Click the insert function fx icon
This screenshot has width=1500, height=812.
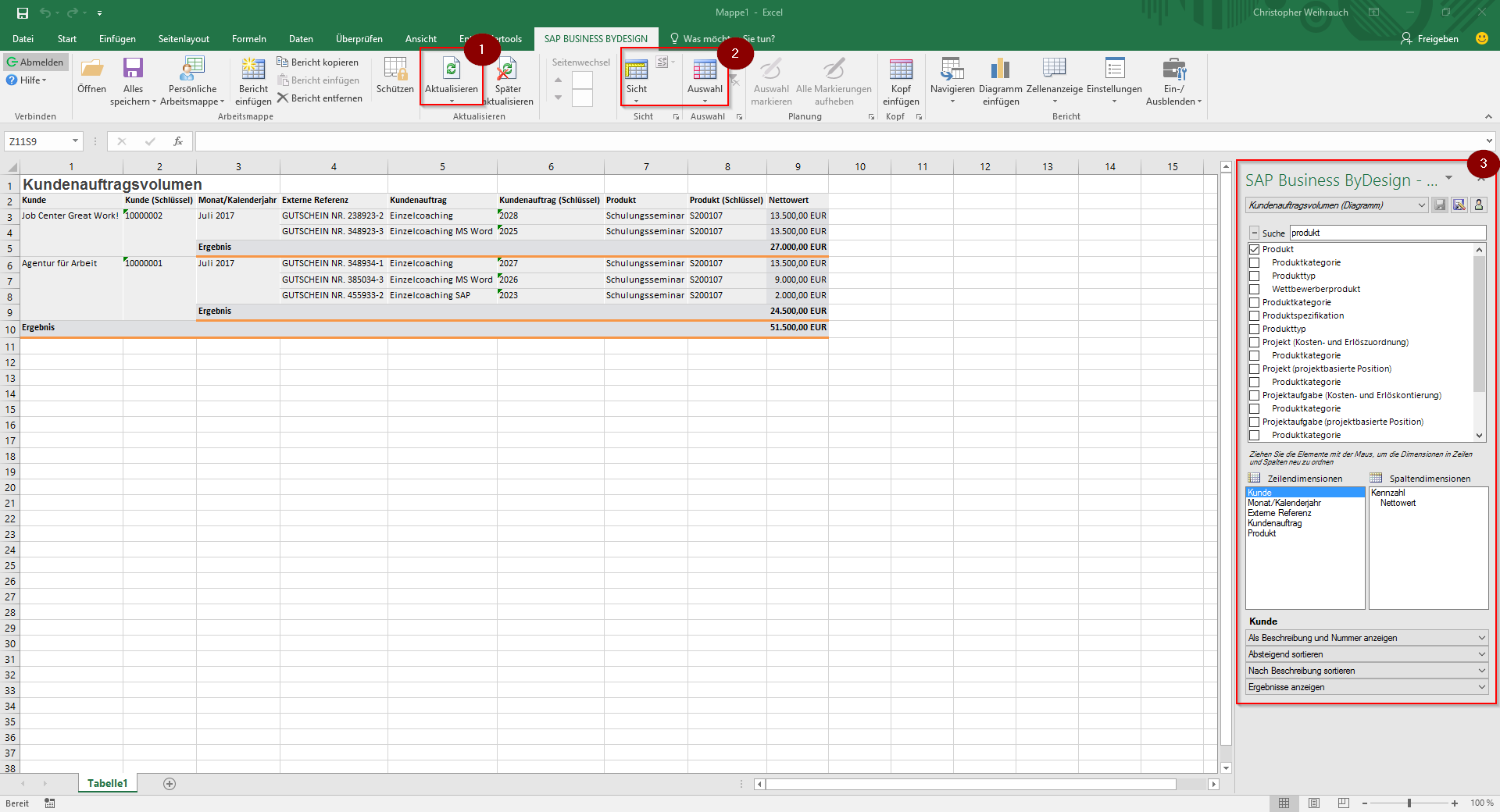[178, 141]
